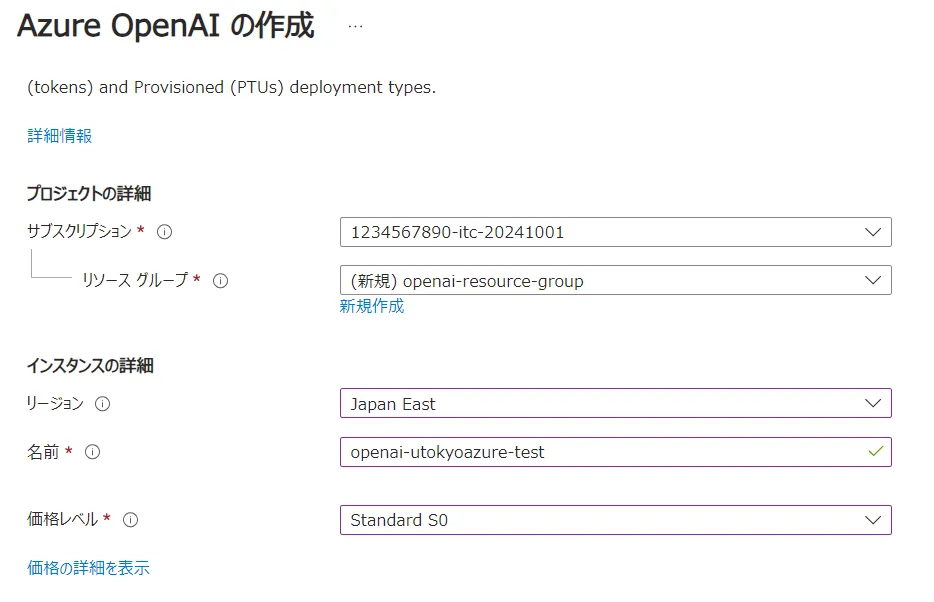Image resolution: width=934 pixels, height=602 pixels.
Task: Click the info icon beside 価格レベル
Action: 130,520
